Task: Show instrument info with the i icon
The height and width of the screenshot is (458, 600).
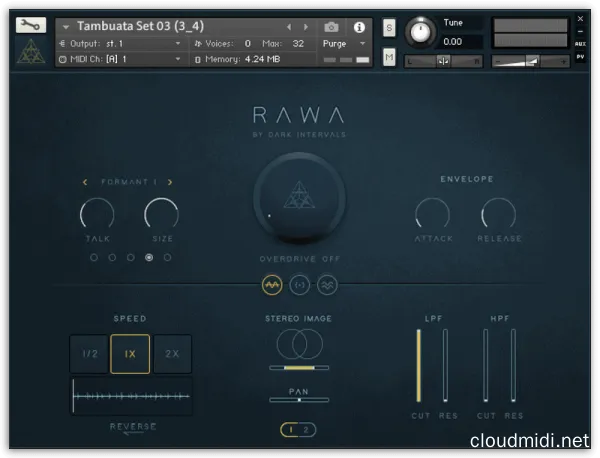Action: pos(359,27)
